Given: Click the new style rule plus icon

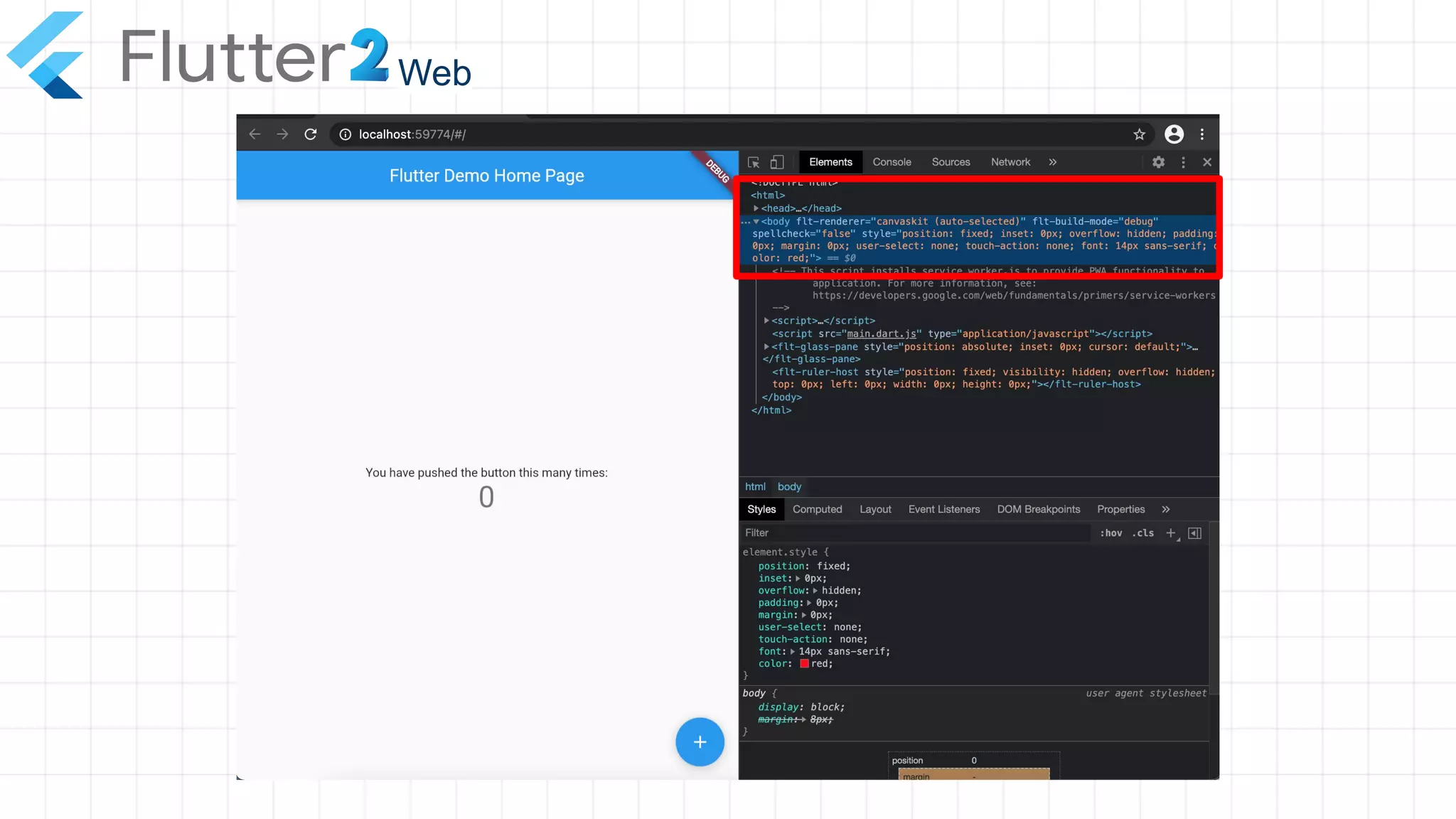Looking at the screenshot, I should 1171,533.
